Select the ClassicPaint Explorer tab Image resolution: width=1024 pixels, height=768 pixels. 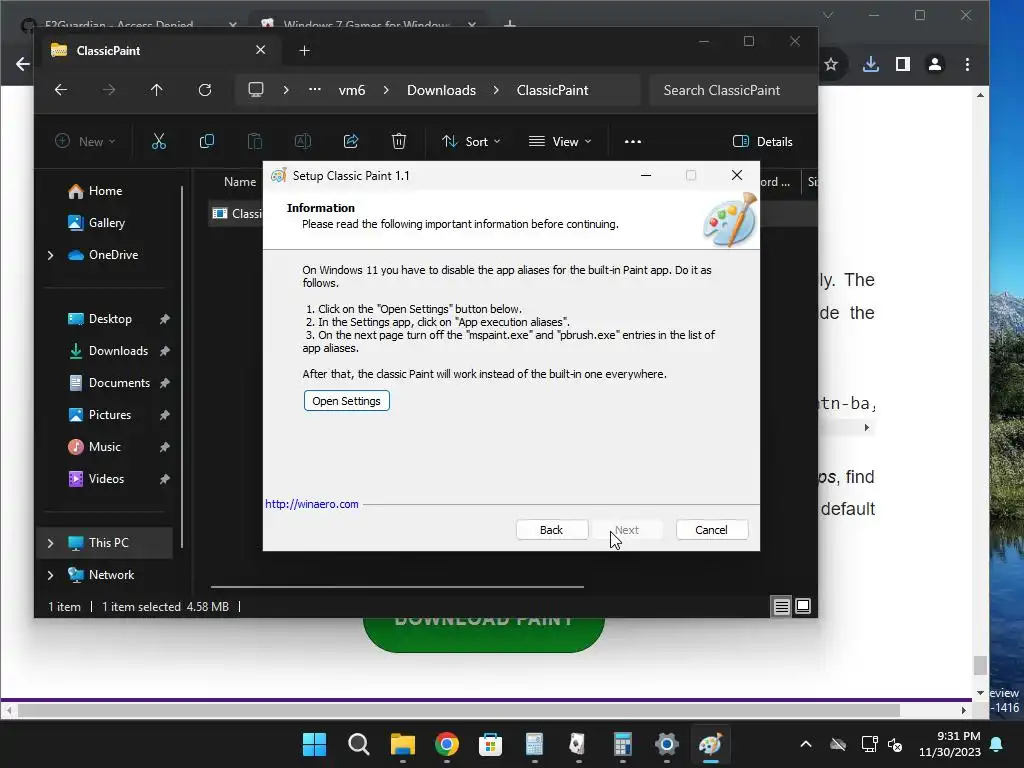160,50
